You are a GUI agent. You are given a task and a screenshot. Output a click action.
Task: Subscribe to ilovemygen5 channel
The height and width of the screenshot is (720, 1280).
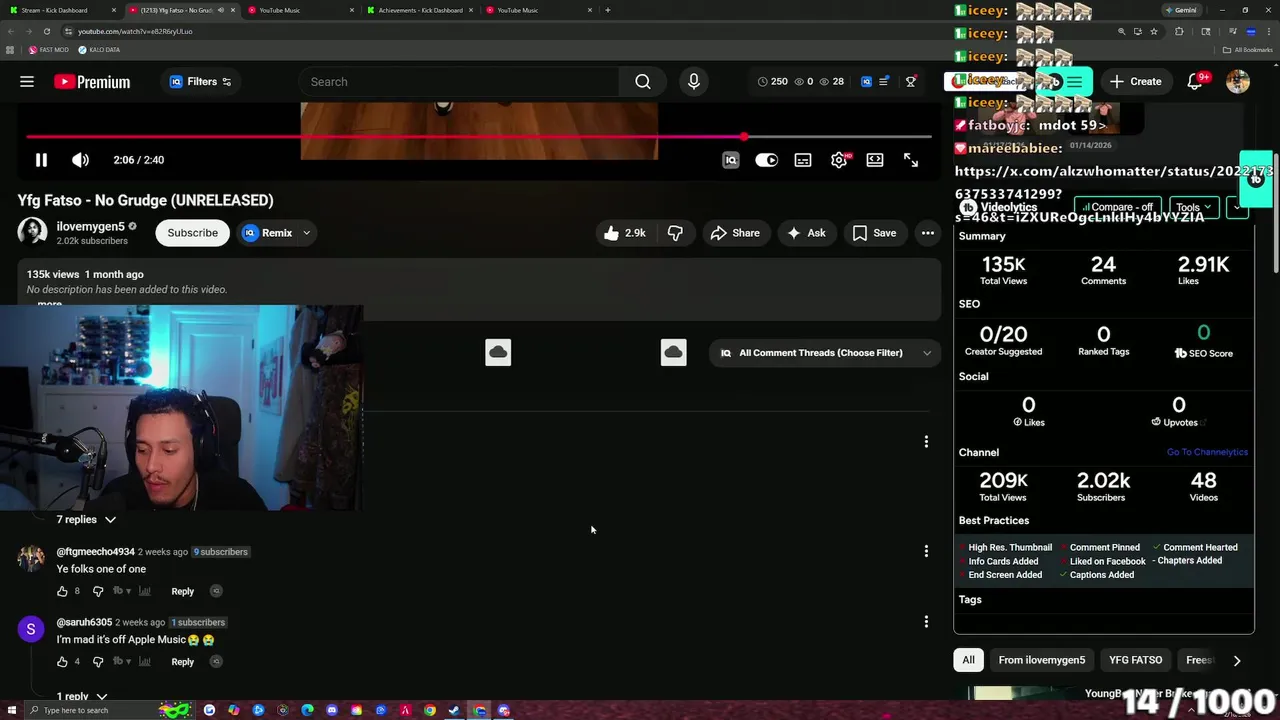pyautogui.click(x=192, y=233)
